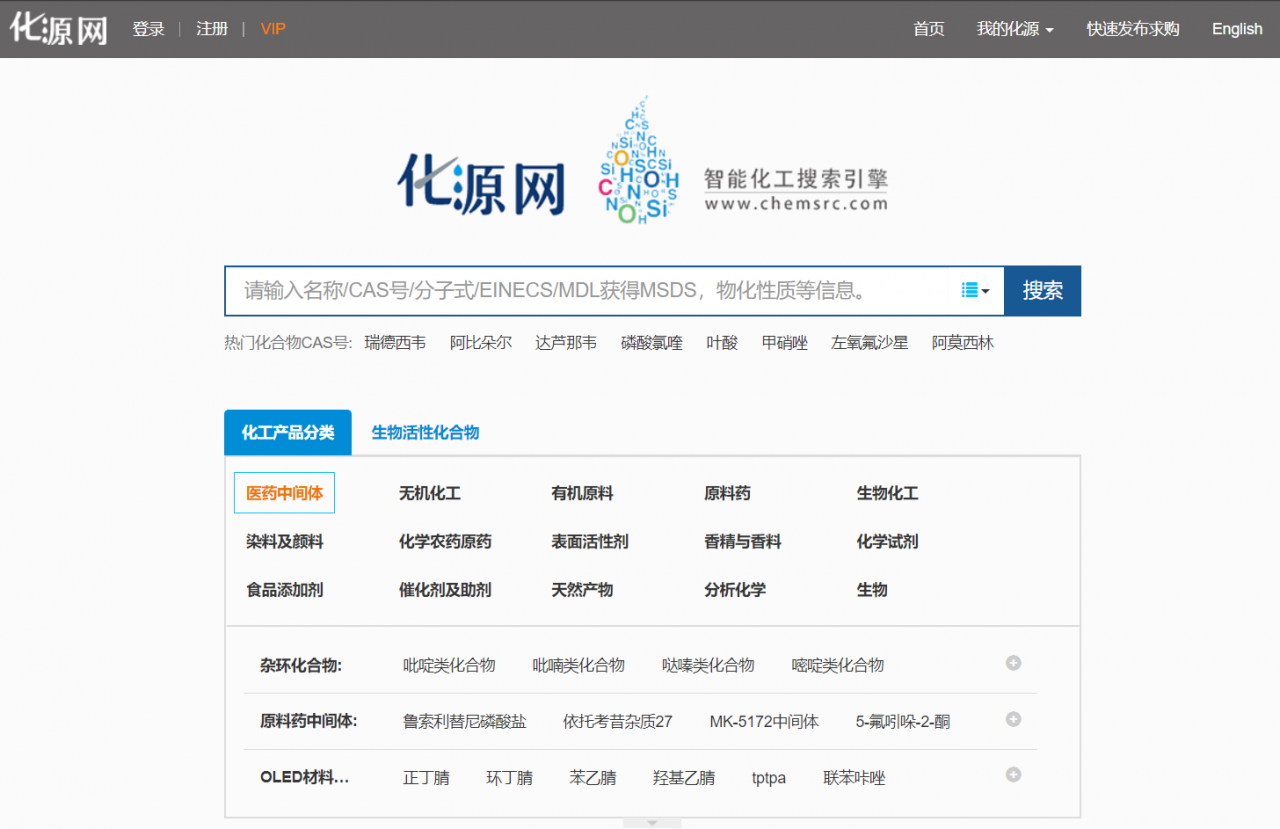Open MK-5172中间体 link
This screenshot has height=829, width=1280.
(x=764, y=721)
